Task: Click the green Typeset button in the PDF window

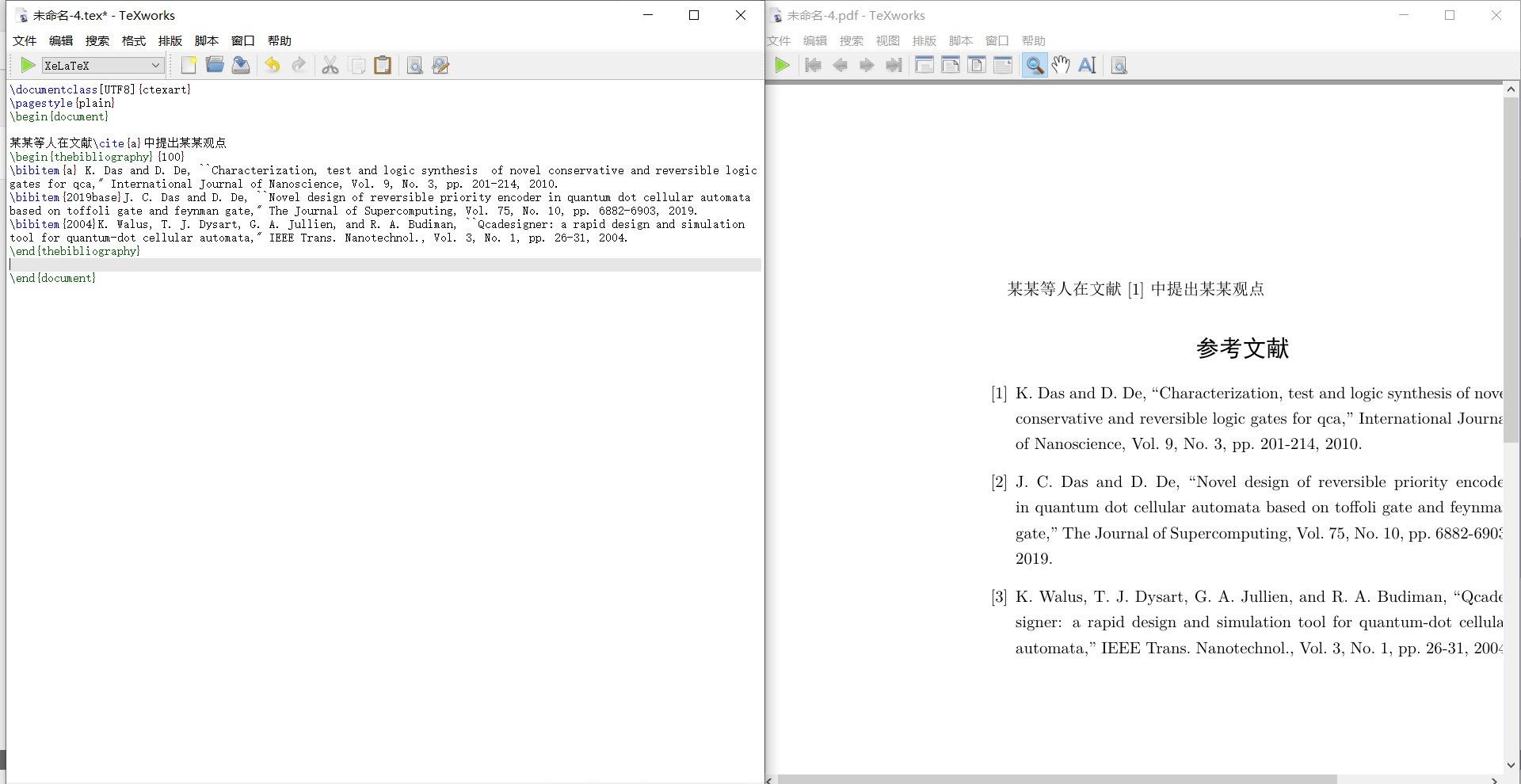Action: pyautogui.click(x=782, y=66)
